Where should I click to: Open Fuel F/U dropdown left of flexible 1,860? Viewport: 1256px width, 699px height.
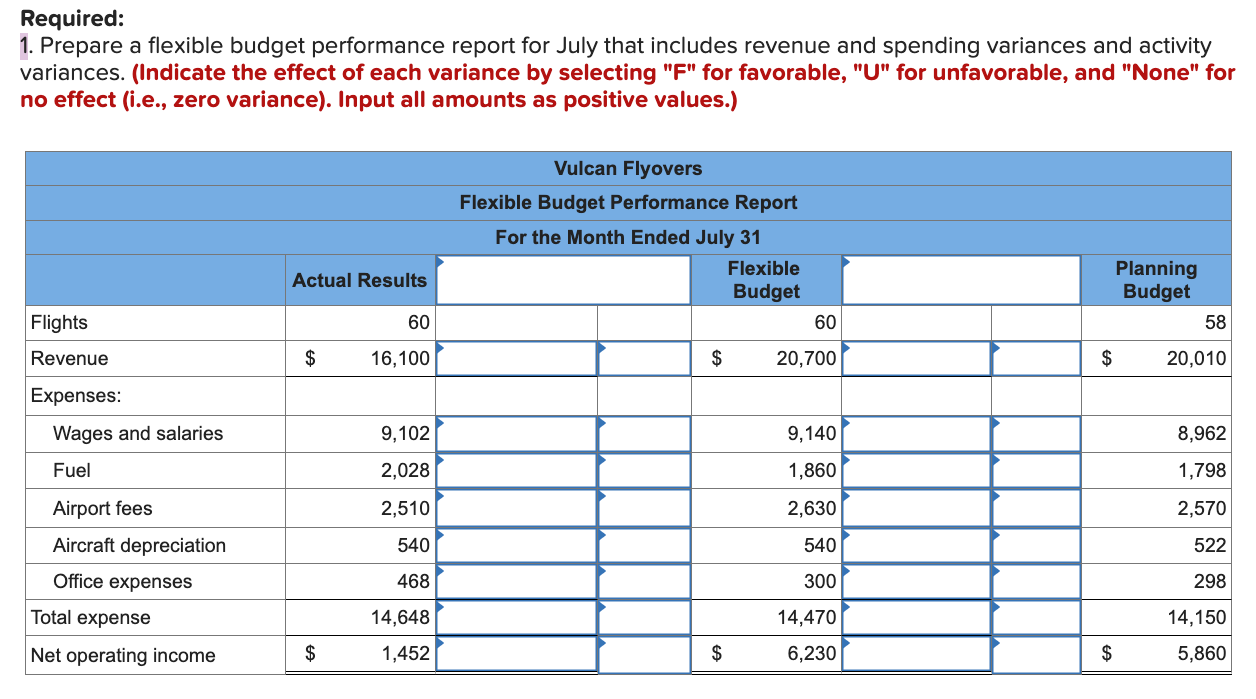coord(644,470)
